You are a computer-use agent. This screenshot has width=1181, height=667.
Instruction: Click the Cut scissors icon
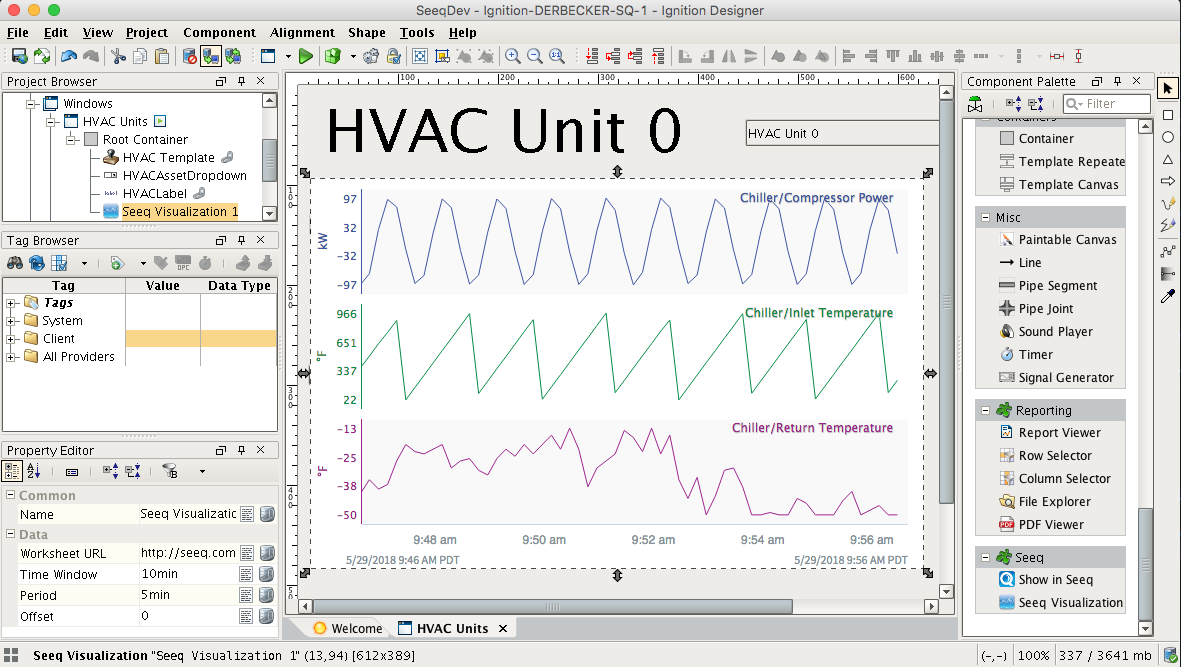coord(118,56)
